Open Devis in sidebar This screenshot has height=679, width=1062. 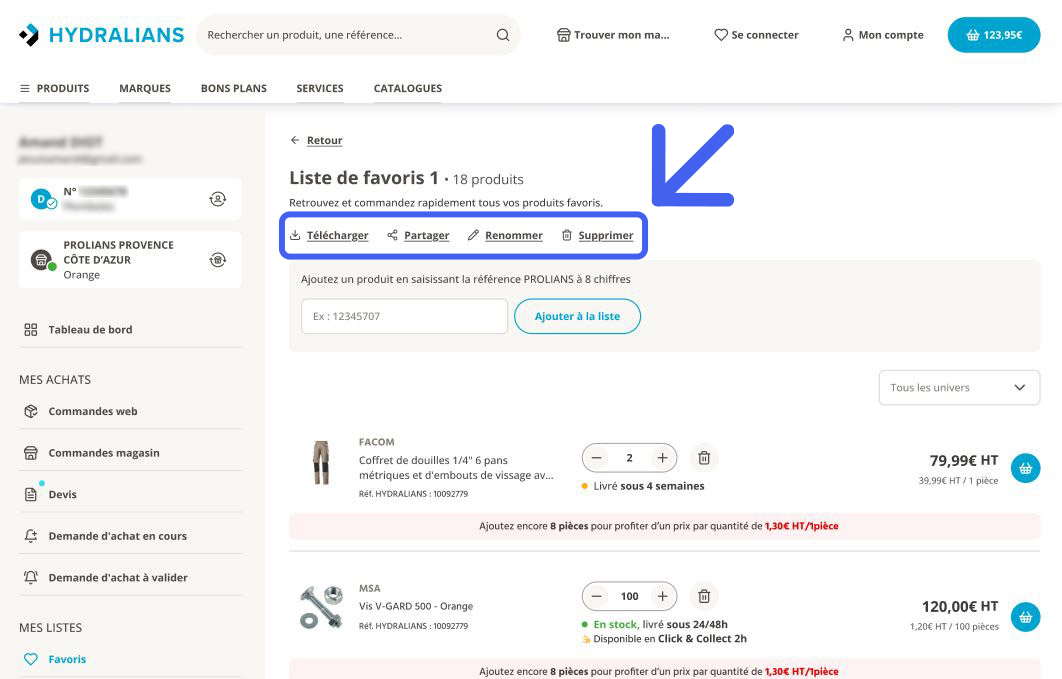tap(130, 494)
